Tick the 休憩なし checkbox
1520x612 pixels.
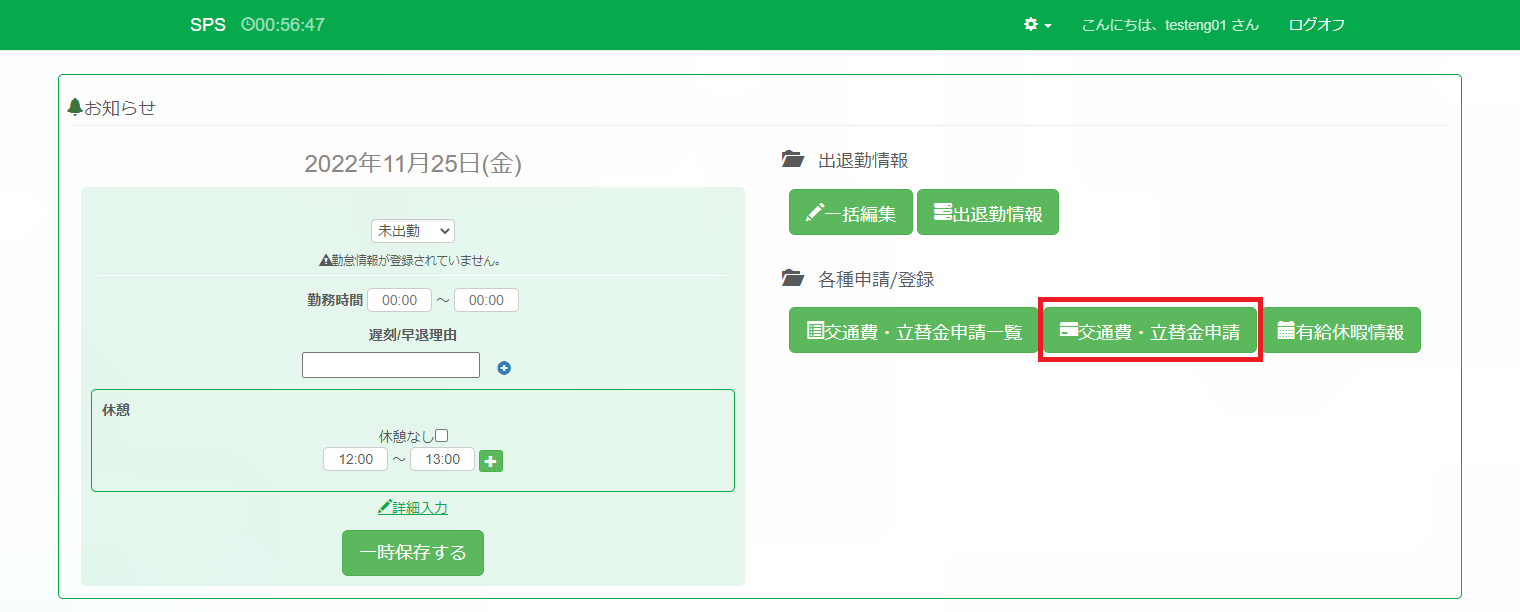coord(441,436)
